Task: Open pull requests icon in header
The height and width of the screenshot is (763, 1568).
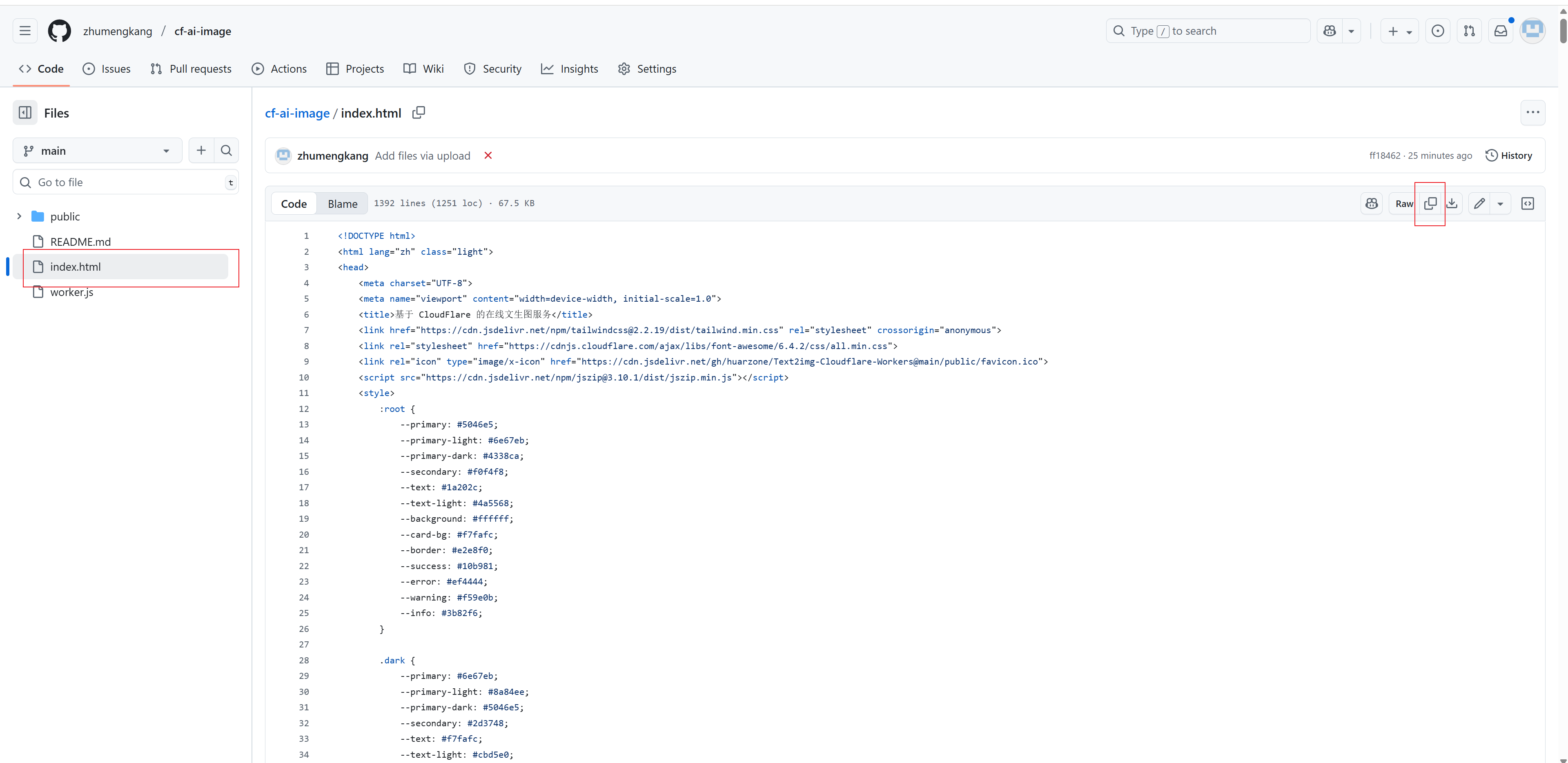Action: (x=1470, y=31)
